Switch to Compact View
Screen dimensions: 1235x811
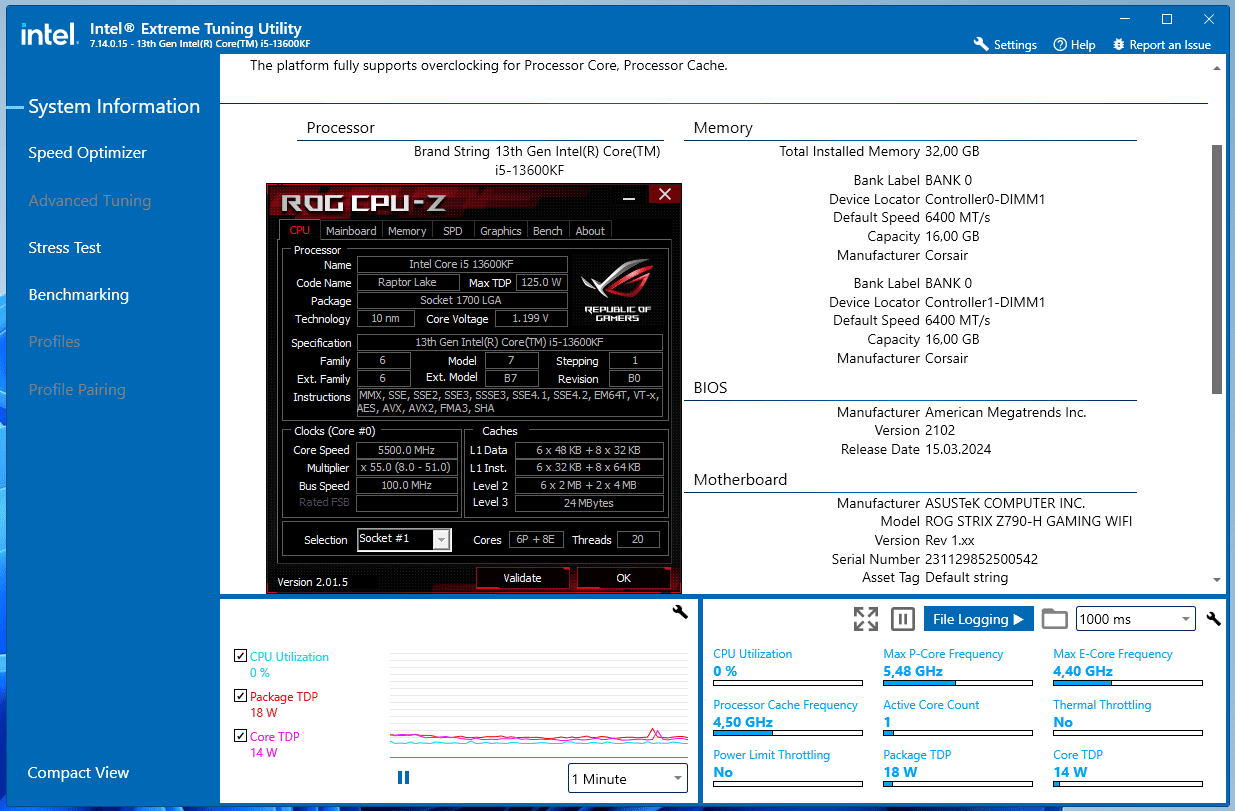78,773
